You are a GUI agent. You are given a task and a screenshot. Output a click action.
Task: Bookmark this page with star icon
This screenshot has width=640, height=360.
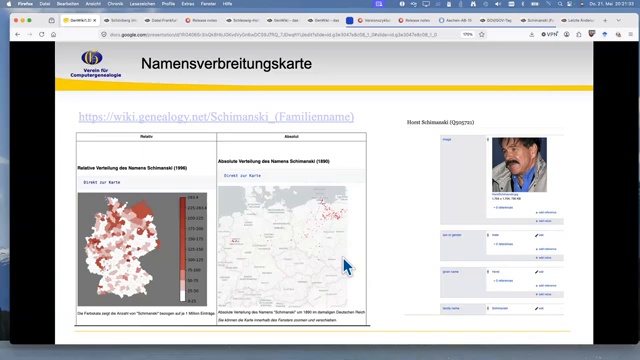pos(482,35)
